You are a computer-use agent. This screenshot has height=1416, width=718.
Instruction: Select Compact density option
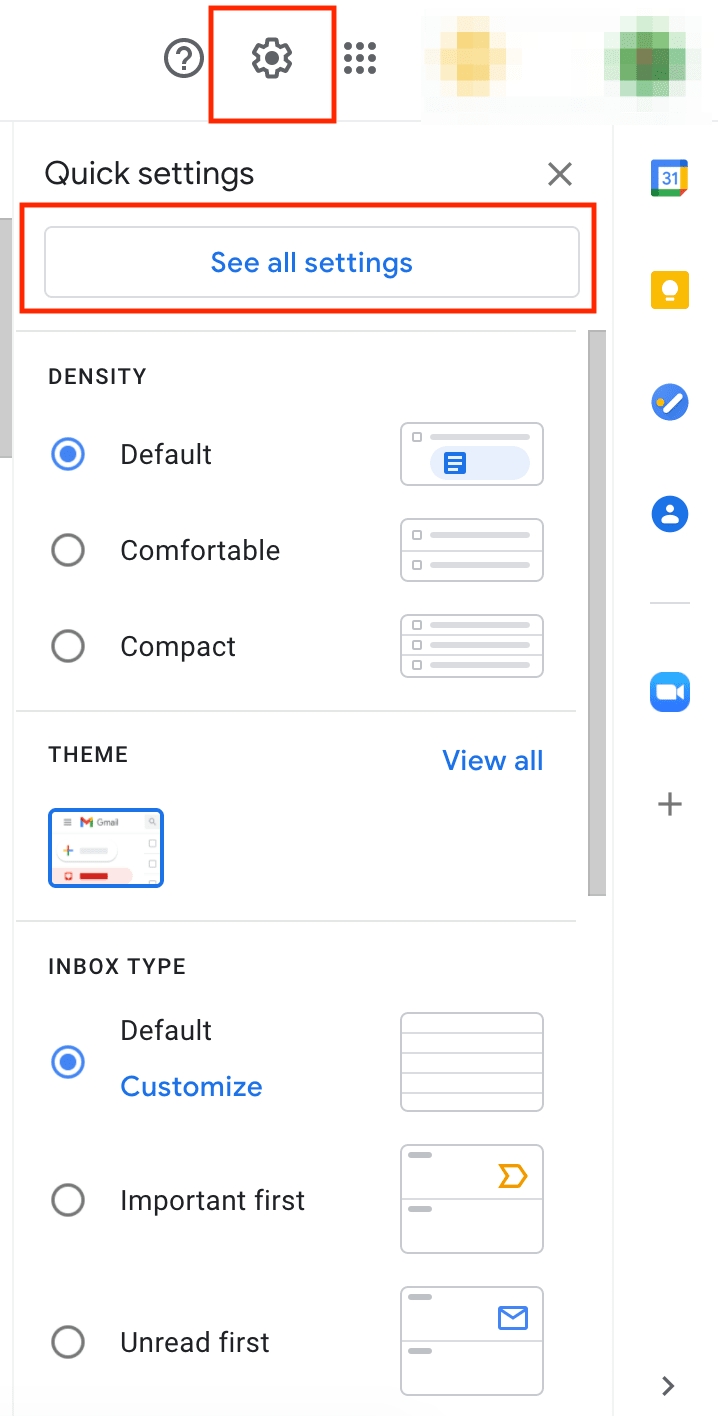click(68, 646)
